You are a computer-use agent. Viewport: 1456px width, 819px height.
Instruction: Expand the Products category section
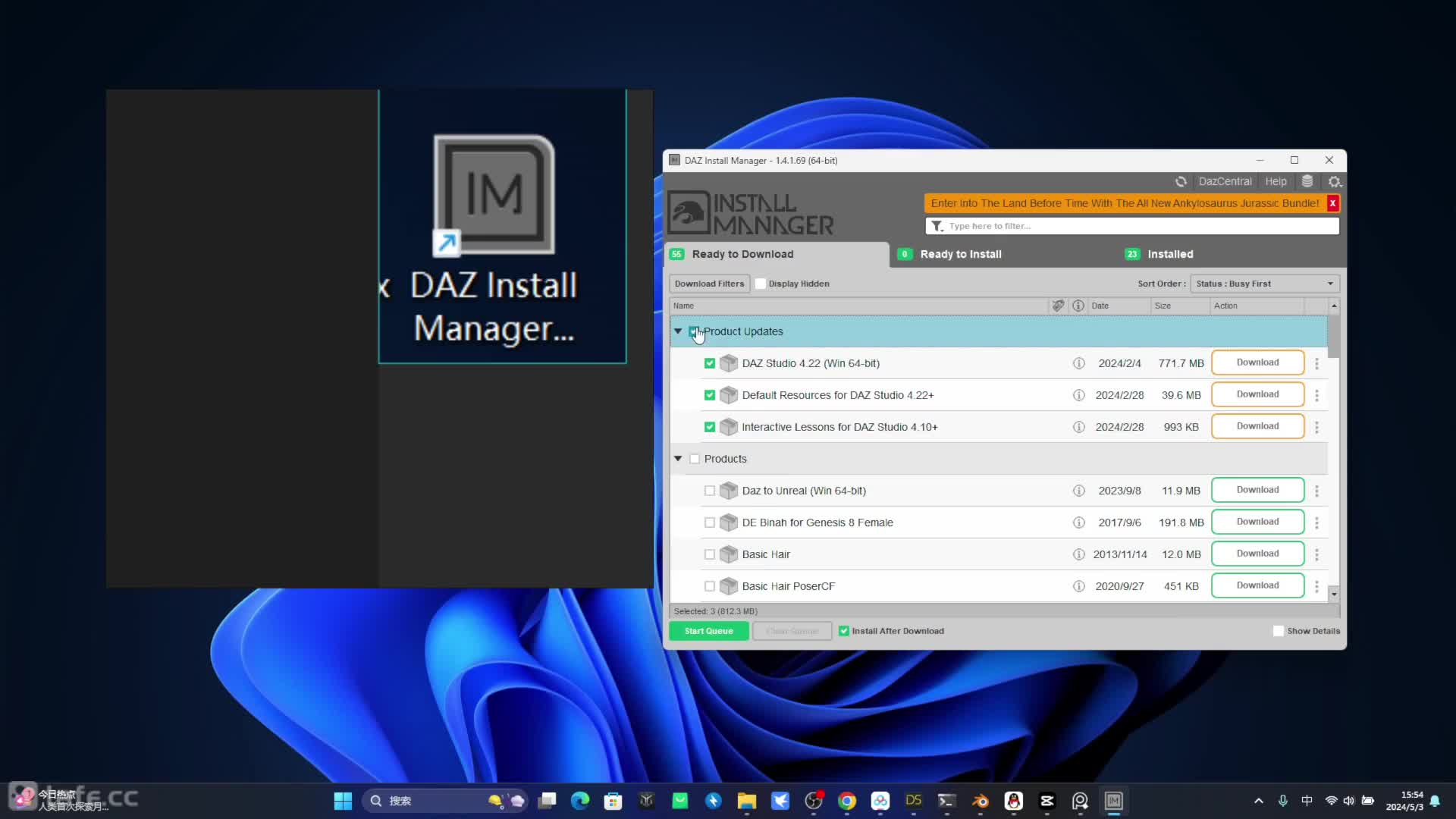tap(678, 458)
